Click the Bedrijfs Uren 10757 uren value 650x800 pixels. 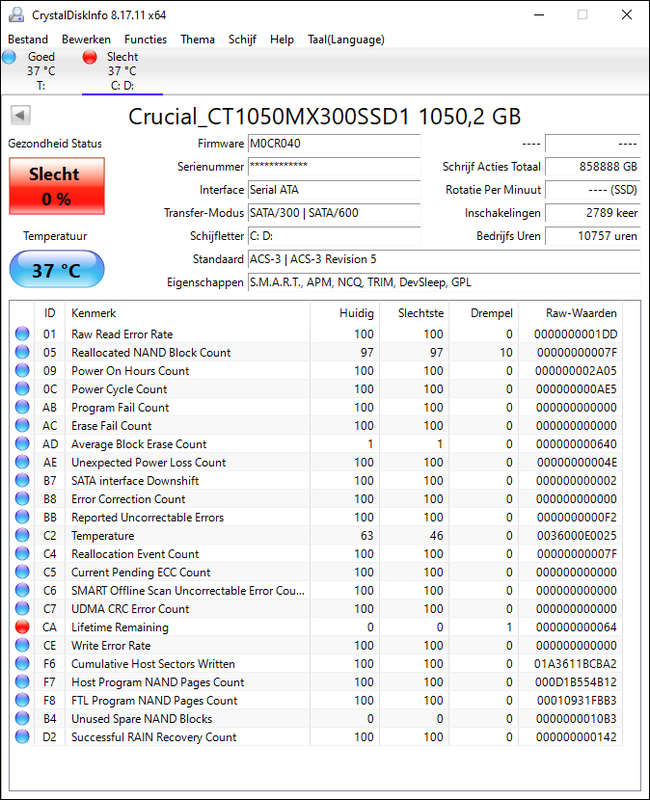tap(592, 236)
